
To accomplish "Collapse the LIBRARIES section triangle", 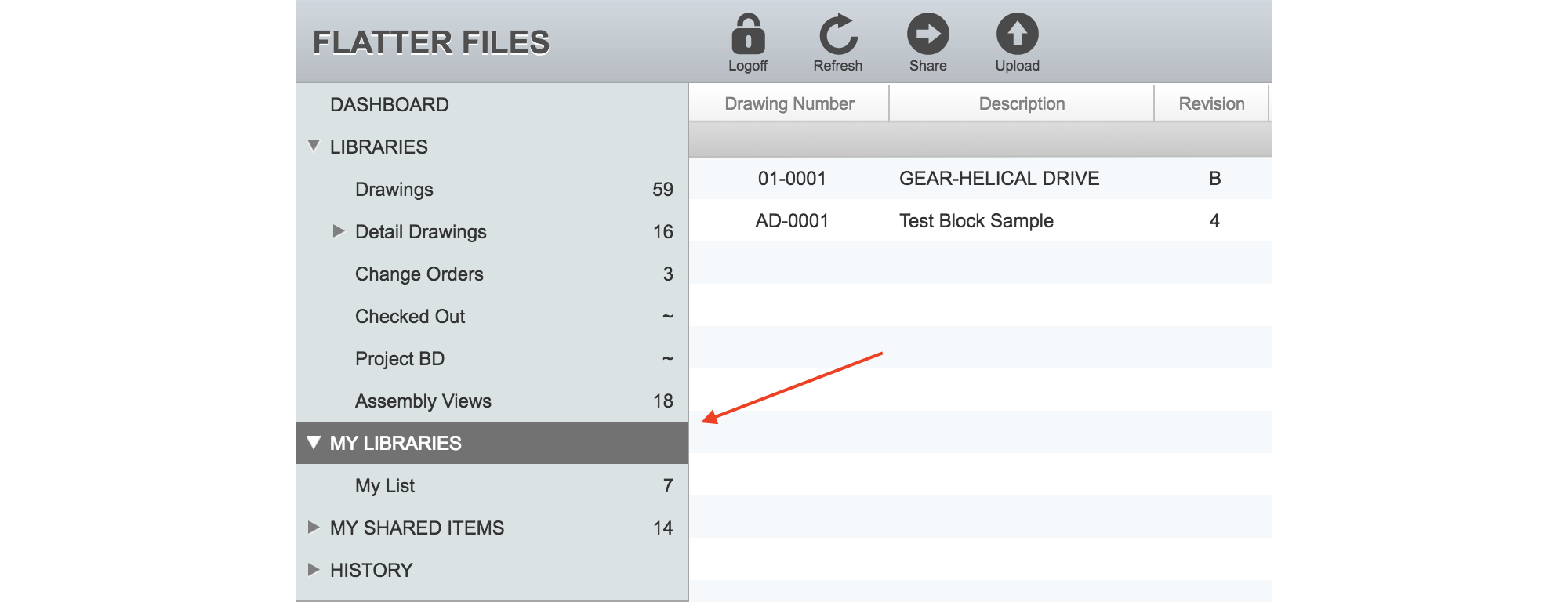I will pyautogui.click(x=314, y=146).
